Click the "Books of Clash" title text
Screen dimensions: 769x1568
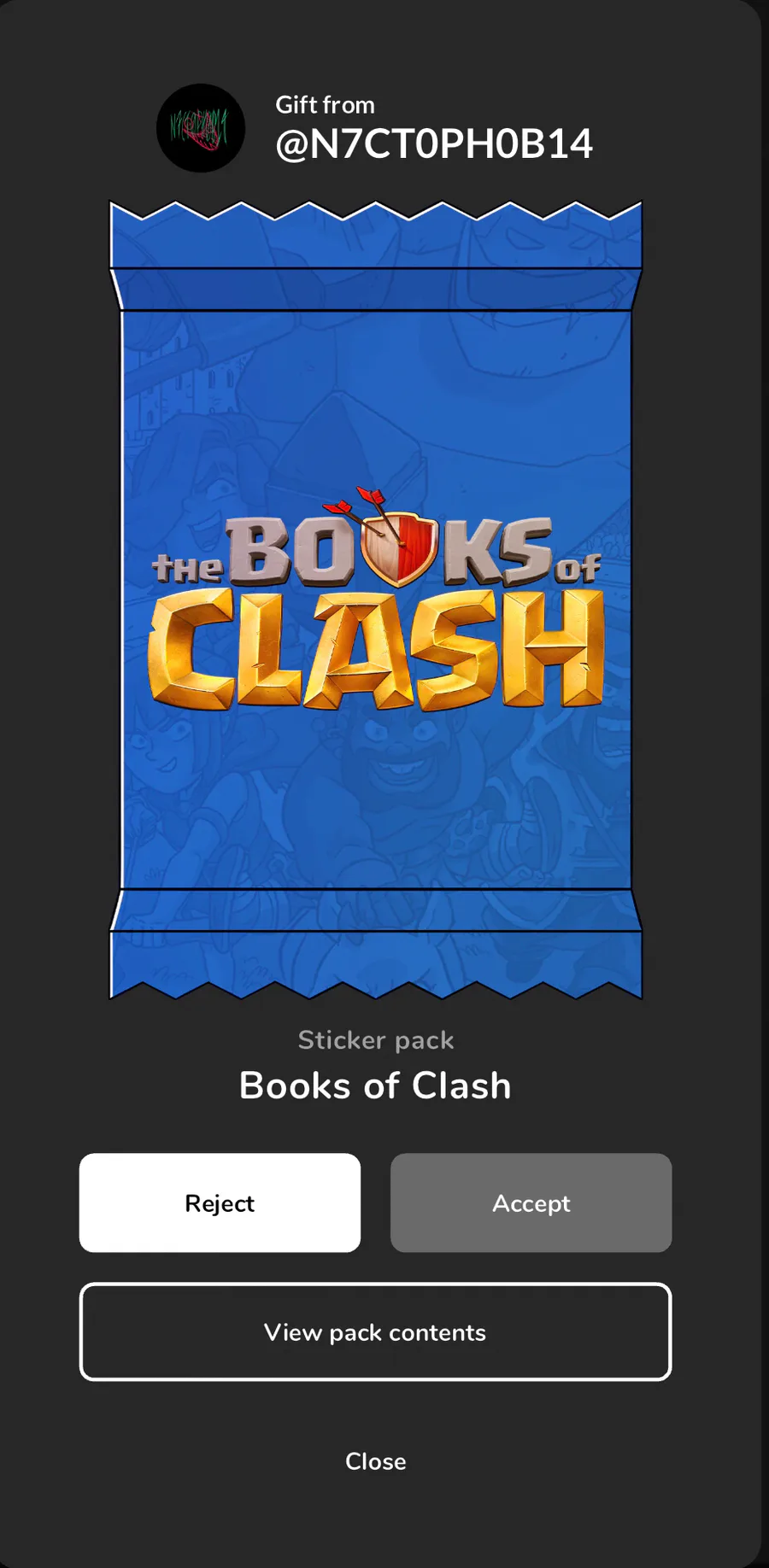click(375, 1085)
